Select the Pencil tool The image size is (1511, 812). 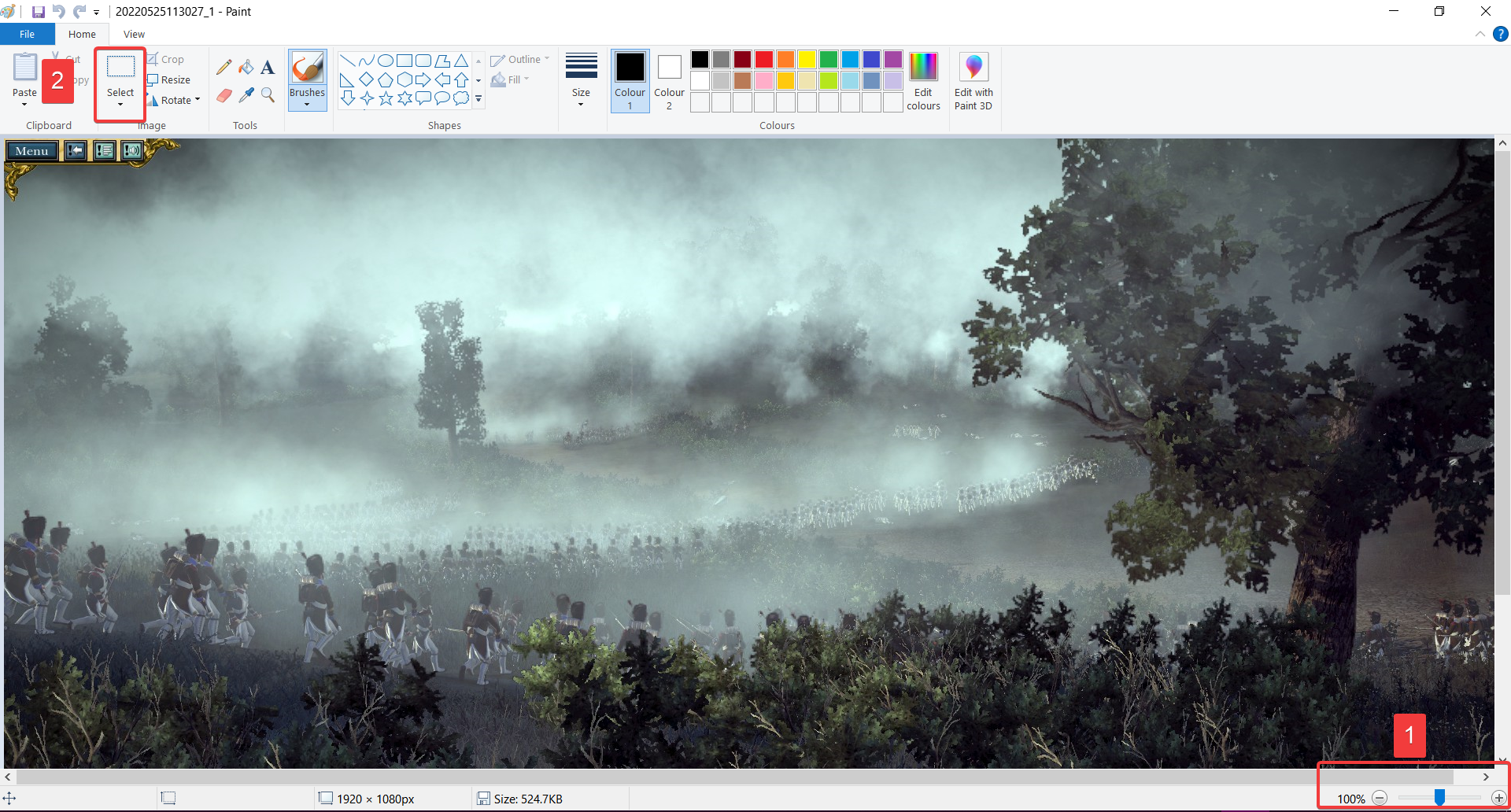click(224, 68)
